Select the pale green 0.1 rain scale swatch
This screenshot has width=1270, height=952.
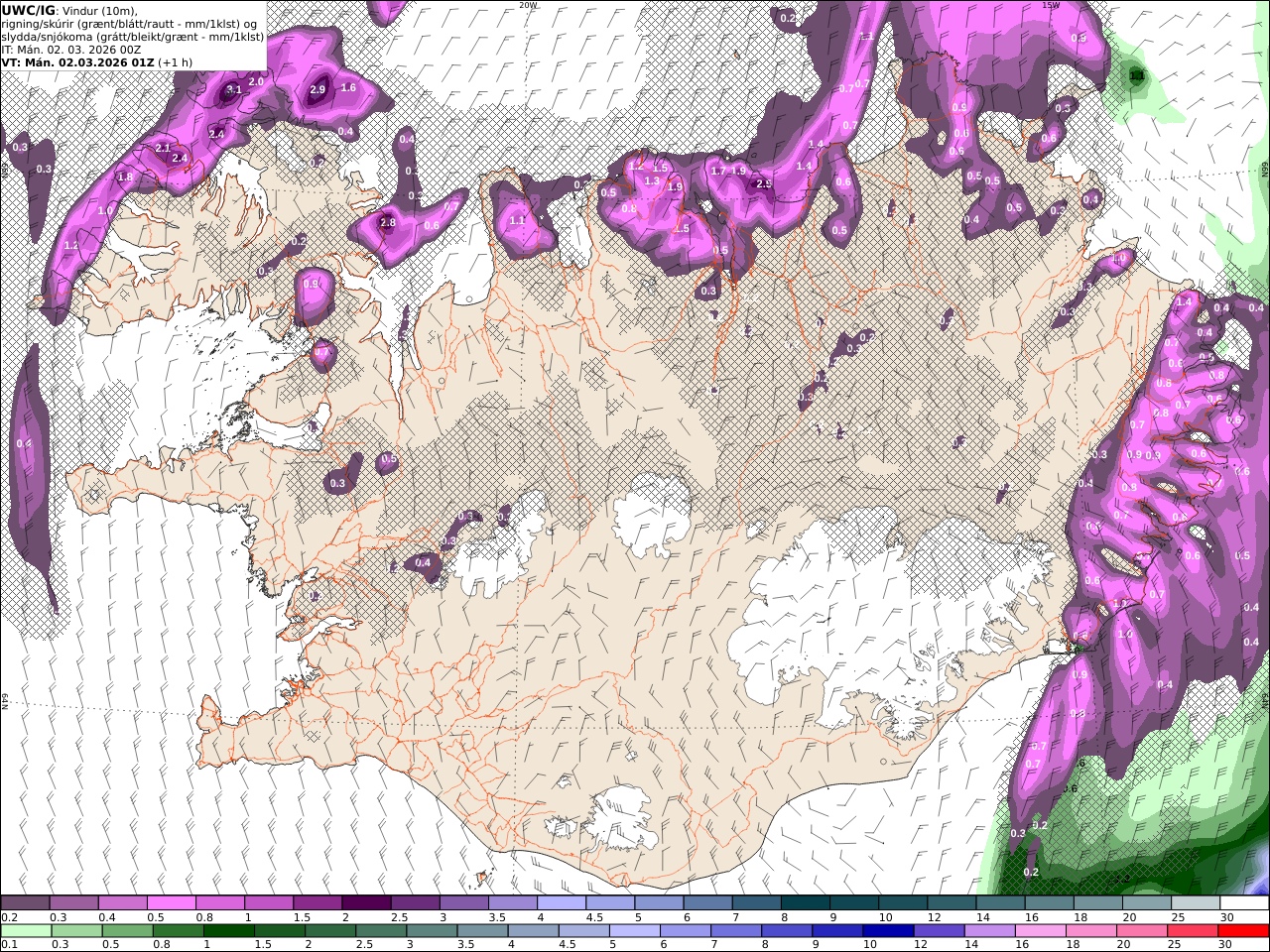coord(25,931)
